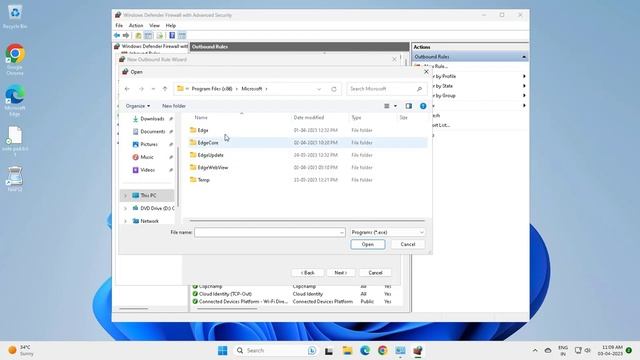This screenshot has width=640, height=360.
Task: Select This PC in navigation pane
Action: click(148, 196)
